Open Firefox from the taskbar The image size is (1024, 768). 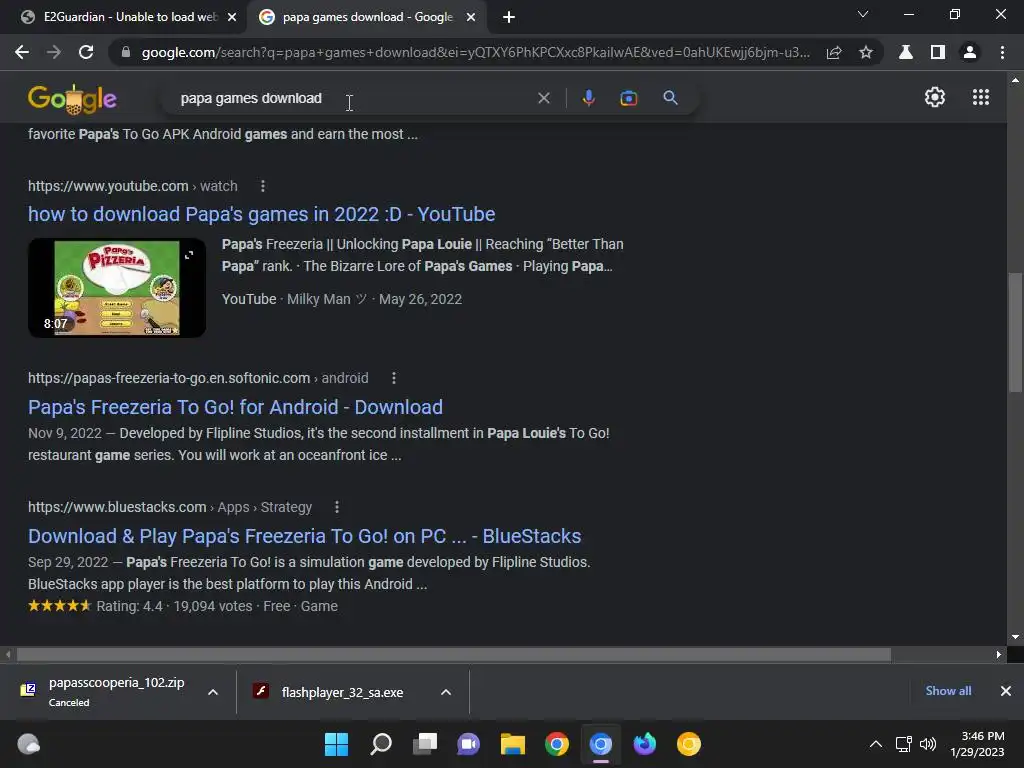[645, 744]
